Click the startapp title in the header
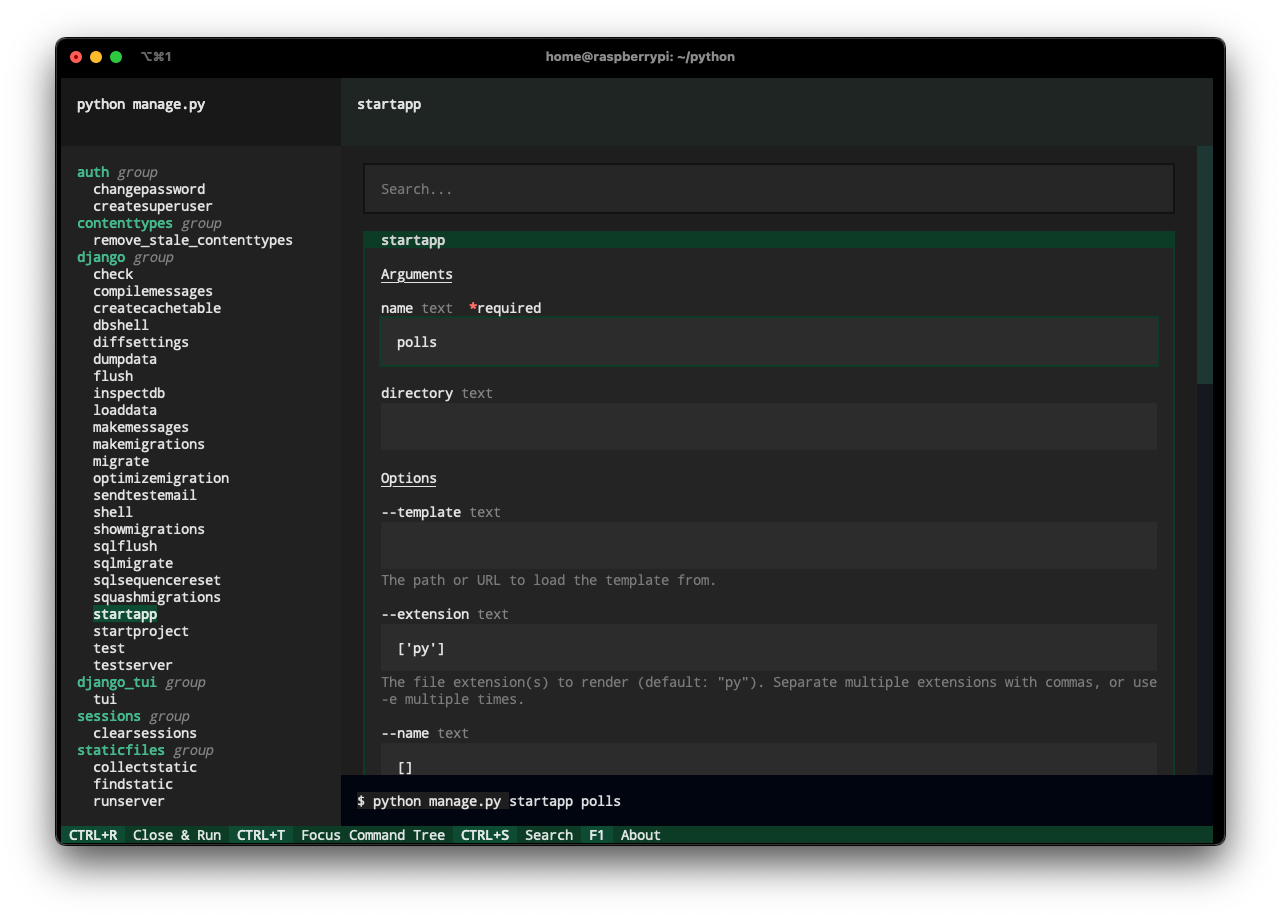 click(x=389, y=104)
